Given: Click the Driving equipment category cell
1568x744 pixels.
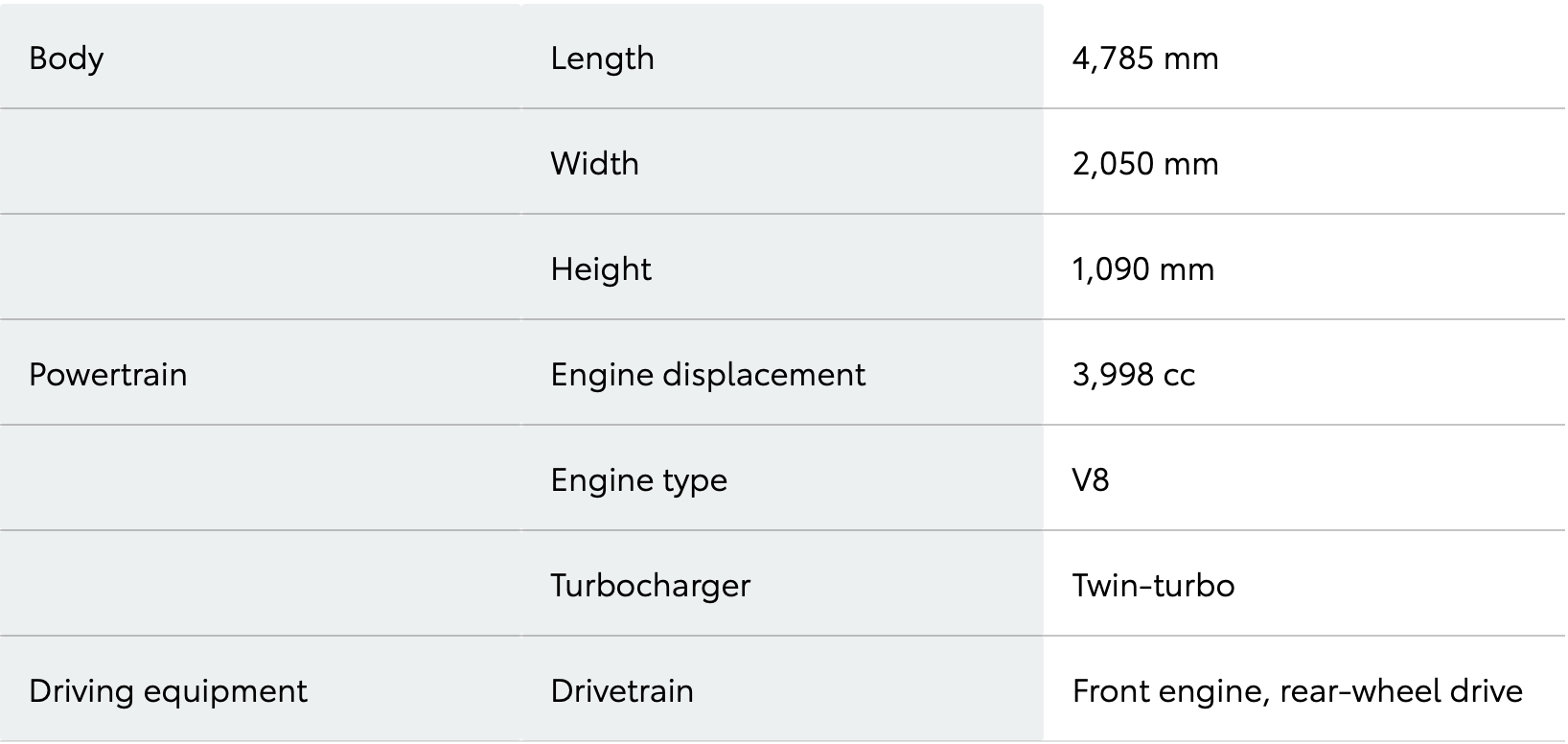Looking at the screenshot, I should 168,690.
